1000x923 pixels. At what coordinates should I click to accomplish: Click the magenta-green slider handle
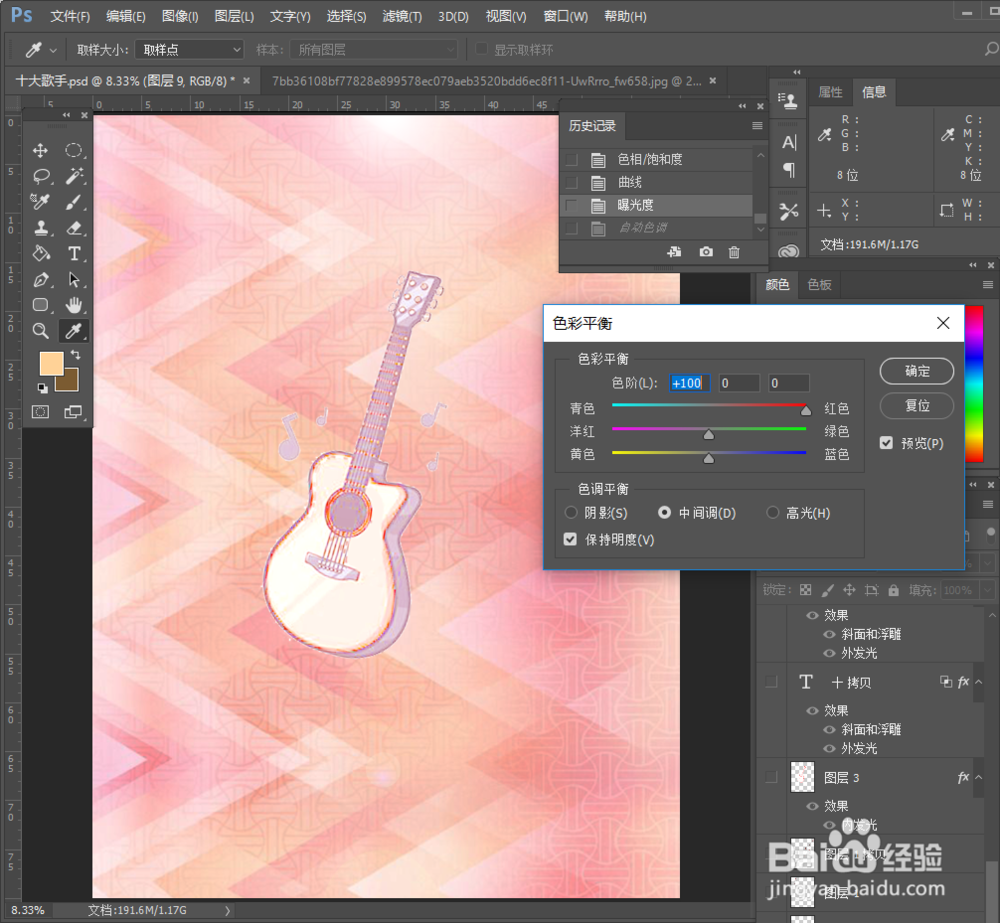[709, 434]
